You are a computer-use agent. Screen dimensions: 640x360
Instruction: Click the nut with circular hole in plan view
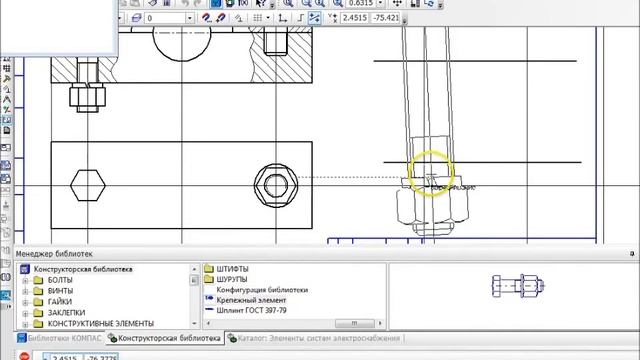(276, 185)
